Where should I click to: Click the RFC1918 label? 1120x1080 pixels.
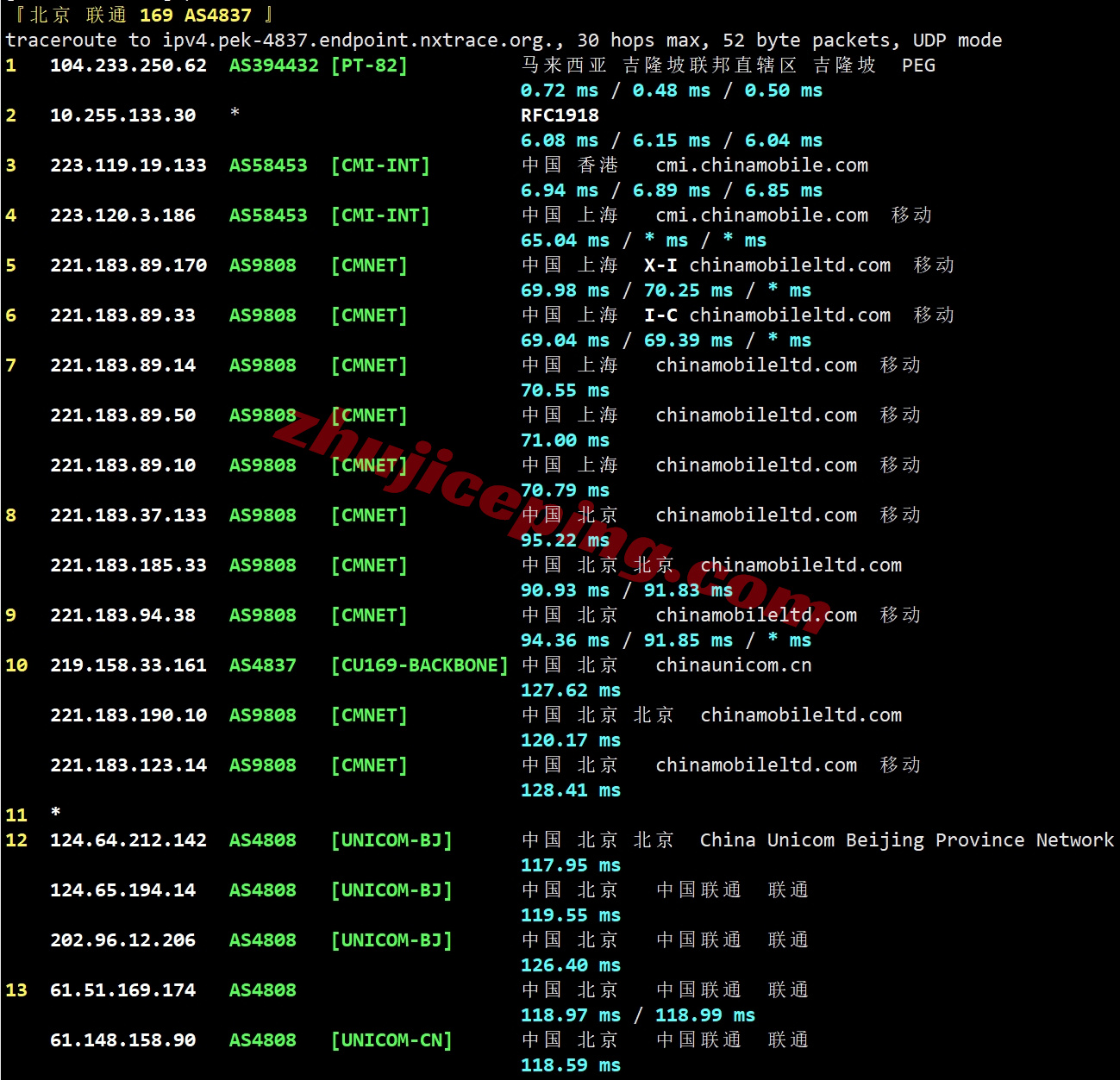pos(560,115)
